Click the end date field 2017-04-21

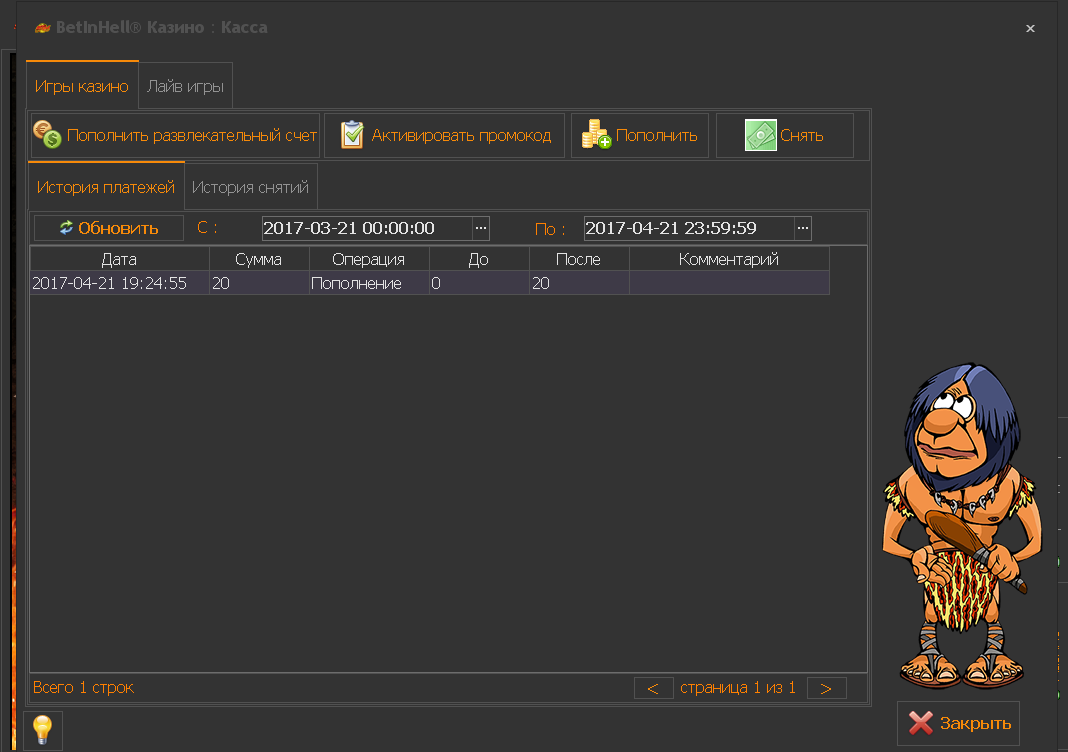[x=688, y=228]
